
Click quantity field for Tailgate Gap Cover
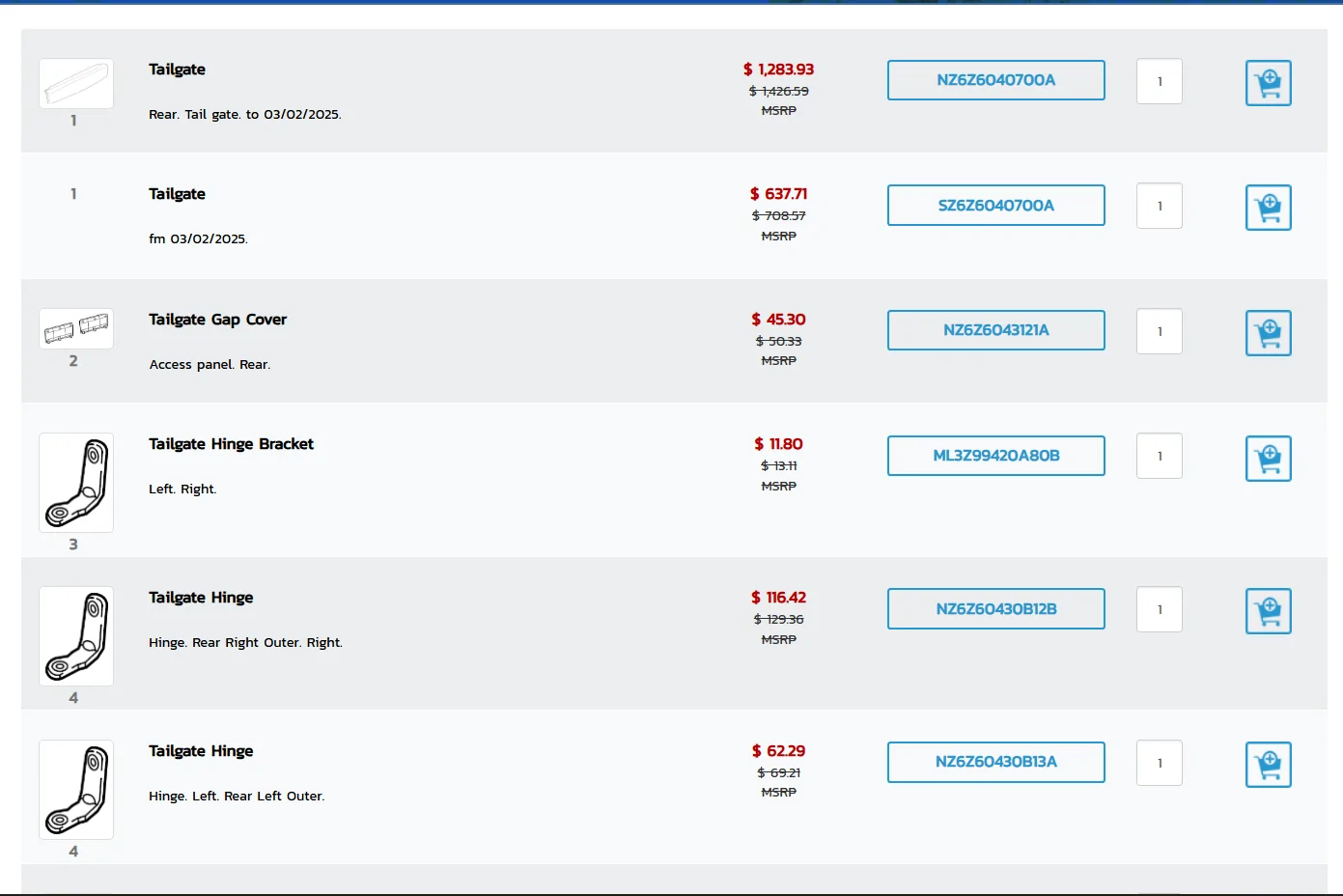click(x=1160, y=331)
